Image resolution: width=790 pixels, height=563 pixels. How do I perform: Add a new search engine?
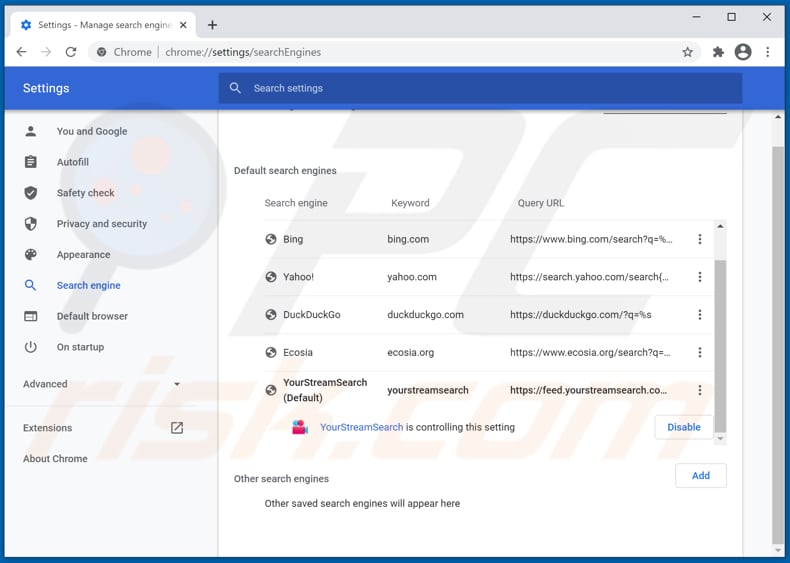coord(700,475)
